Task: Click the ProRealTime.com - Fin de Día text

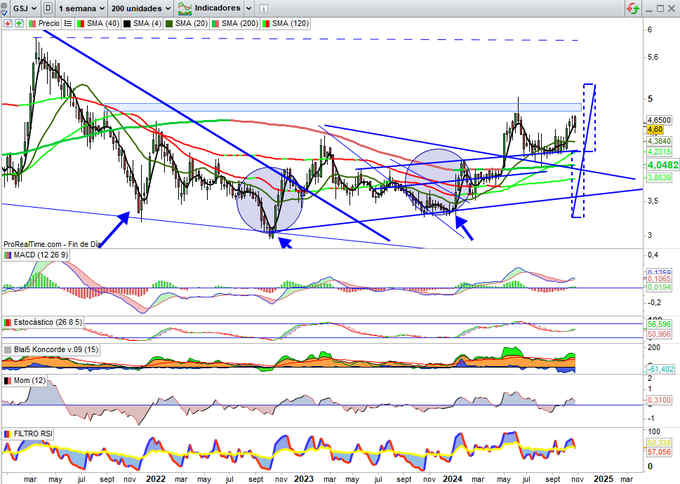Action: (52, 244)
